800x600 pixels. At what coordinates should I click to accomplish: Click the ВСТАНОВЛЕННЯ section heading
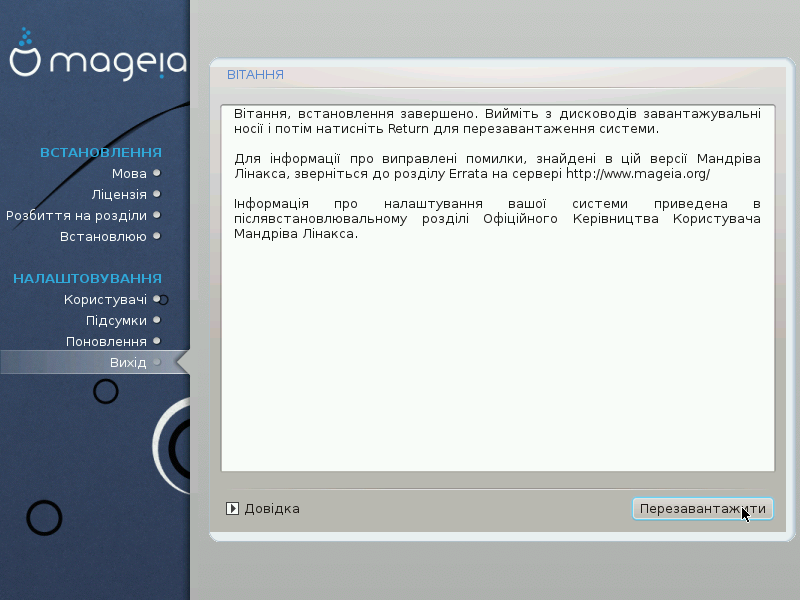tap(101, 153)
